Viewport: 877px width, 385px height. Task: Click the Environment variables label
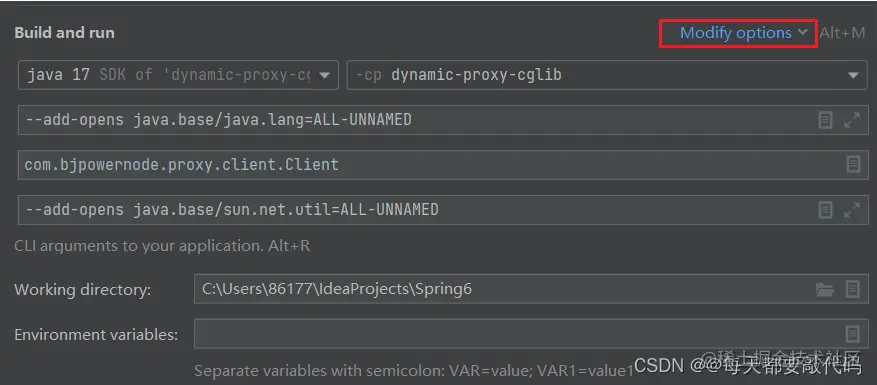point(96,335)
